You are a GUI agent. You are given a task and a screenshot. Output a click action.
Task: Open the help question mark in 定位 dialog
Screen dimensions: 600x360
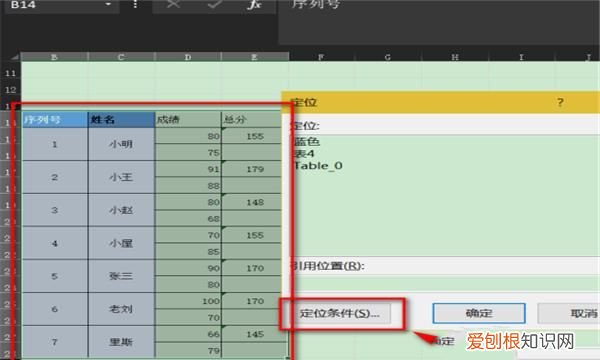pyautogui.click(x=560, y=102)
